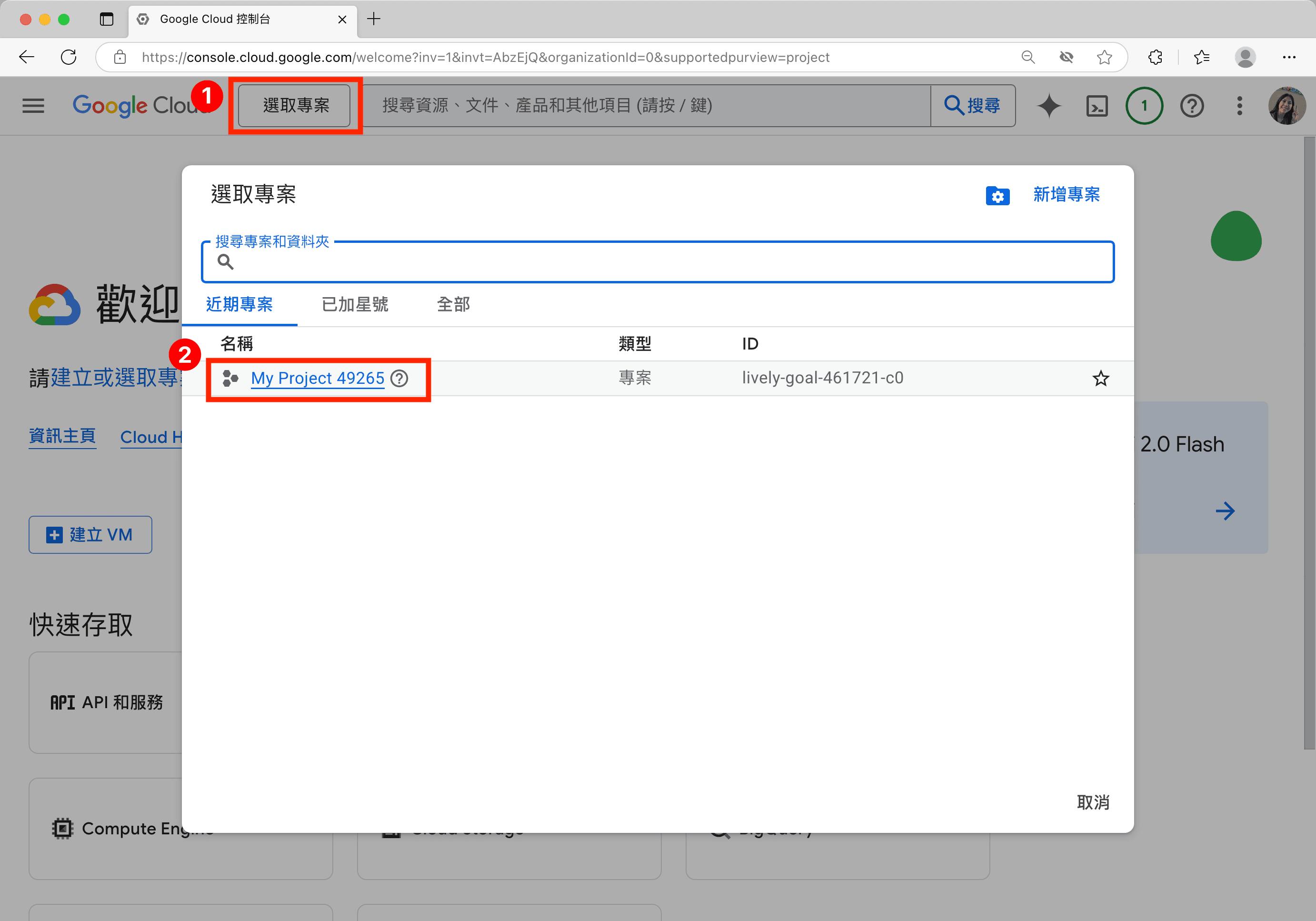Click the 名稱 column header
Image resolution: width=1316 pixels, height=921 pixels.
237,344
